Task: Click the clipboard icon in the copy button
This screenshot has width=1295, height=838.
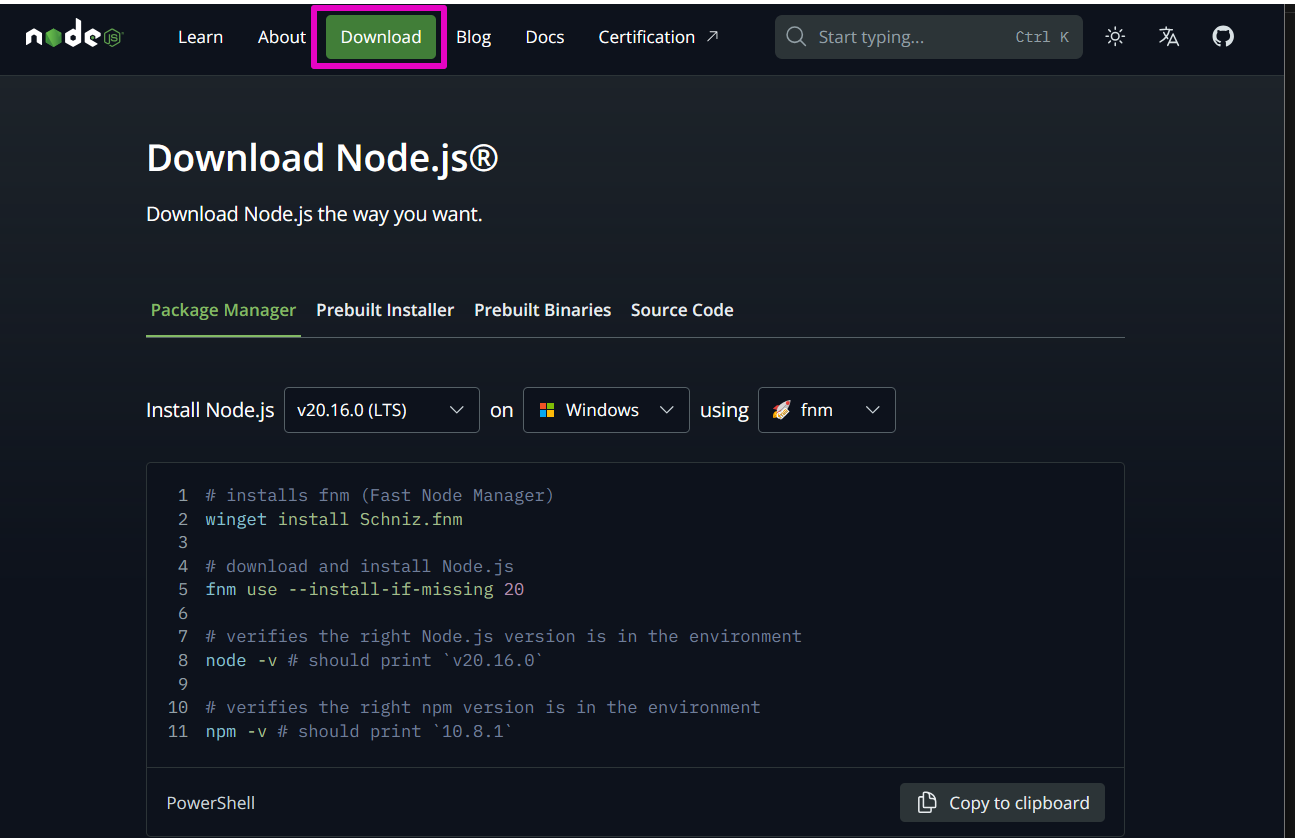Action: (927, 802)
